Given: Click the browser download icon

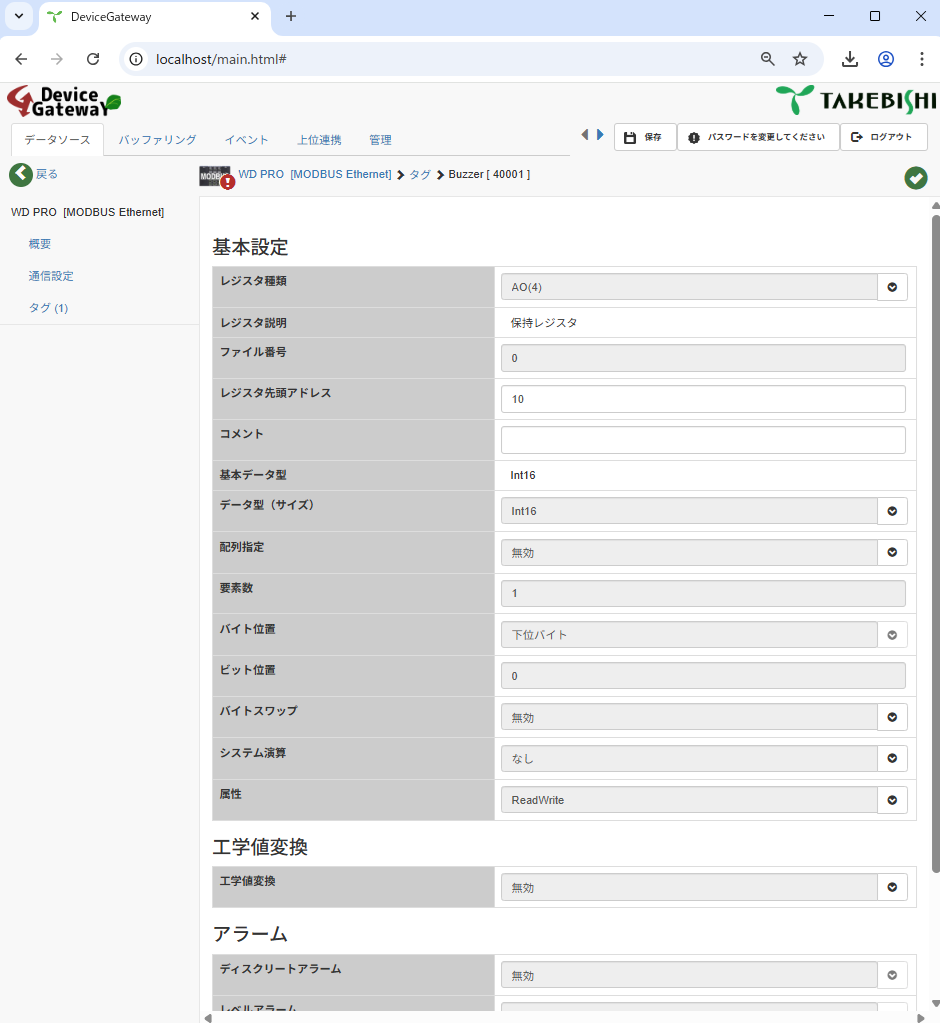Looking at the screenshot, I should click(849, 59).
